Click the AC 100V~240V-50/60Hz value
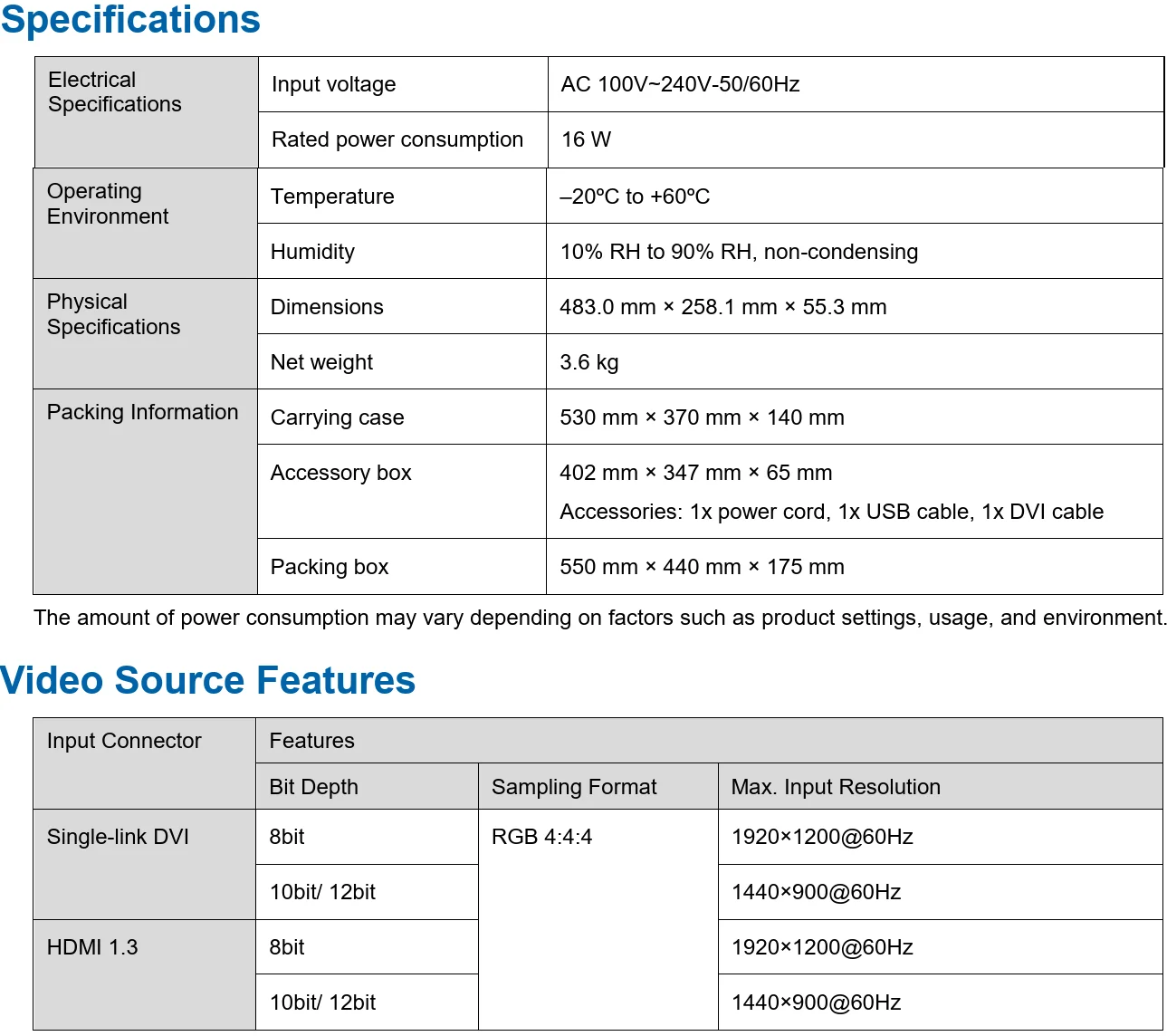 click(x=680, y=84)
